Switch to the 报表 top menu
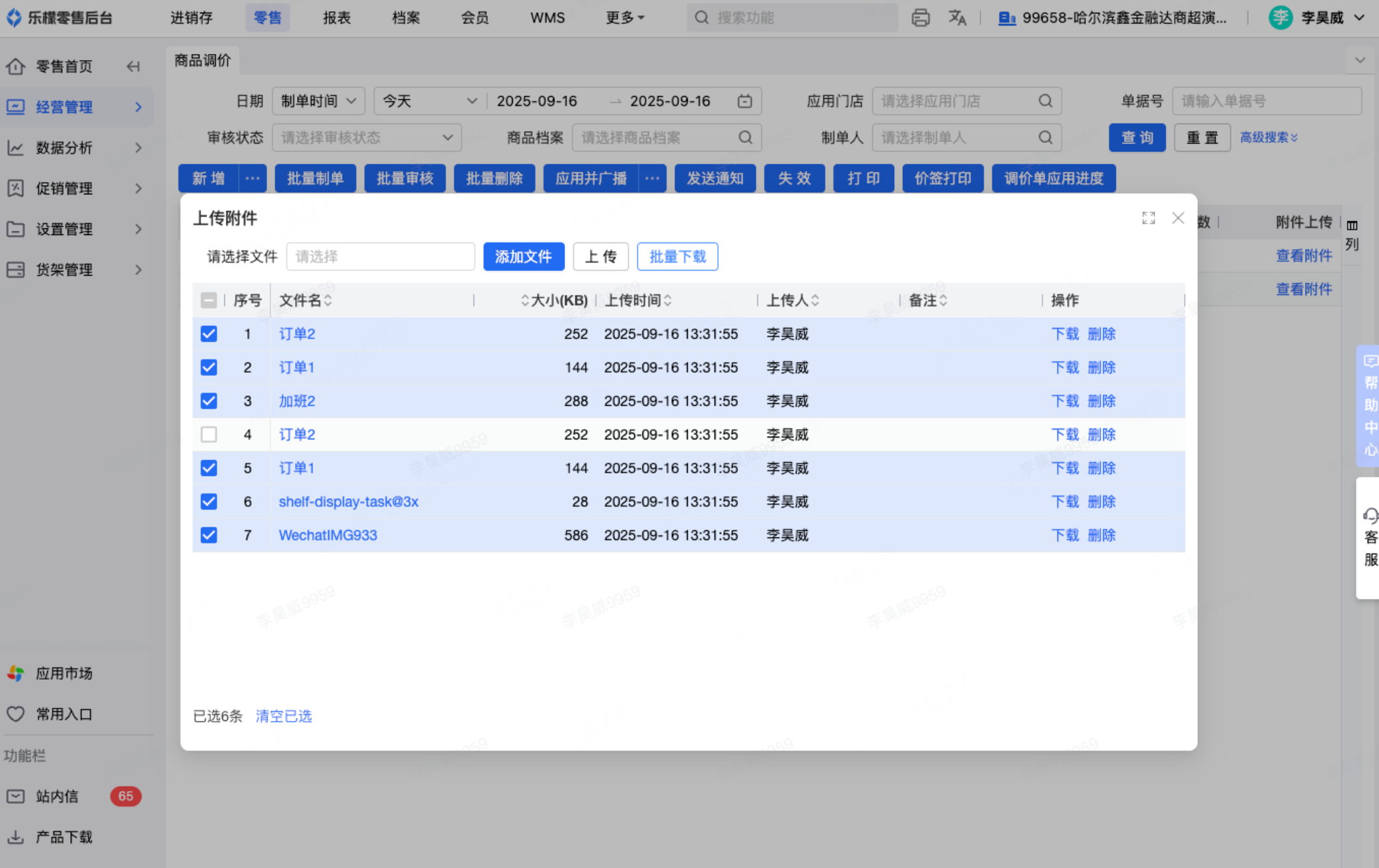 [337, 18]
